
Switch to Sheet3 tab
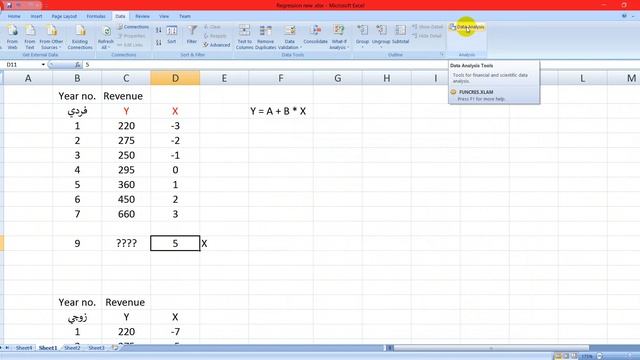(96, 348)
